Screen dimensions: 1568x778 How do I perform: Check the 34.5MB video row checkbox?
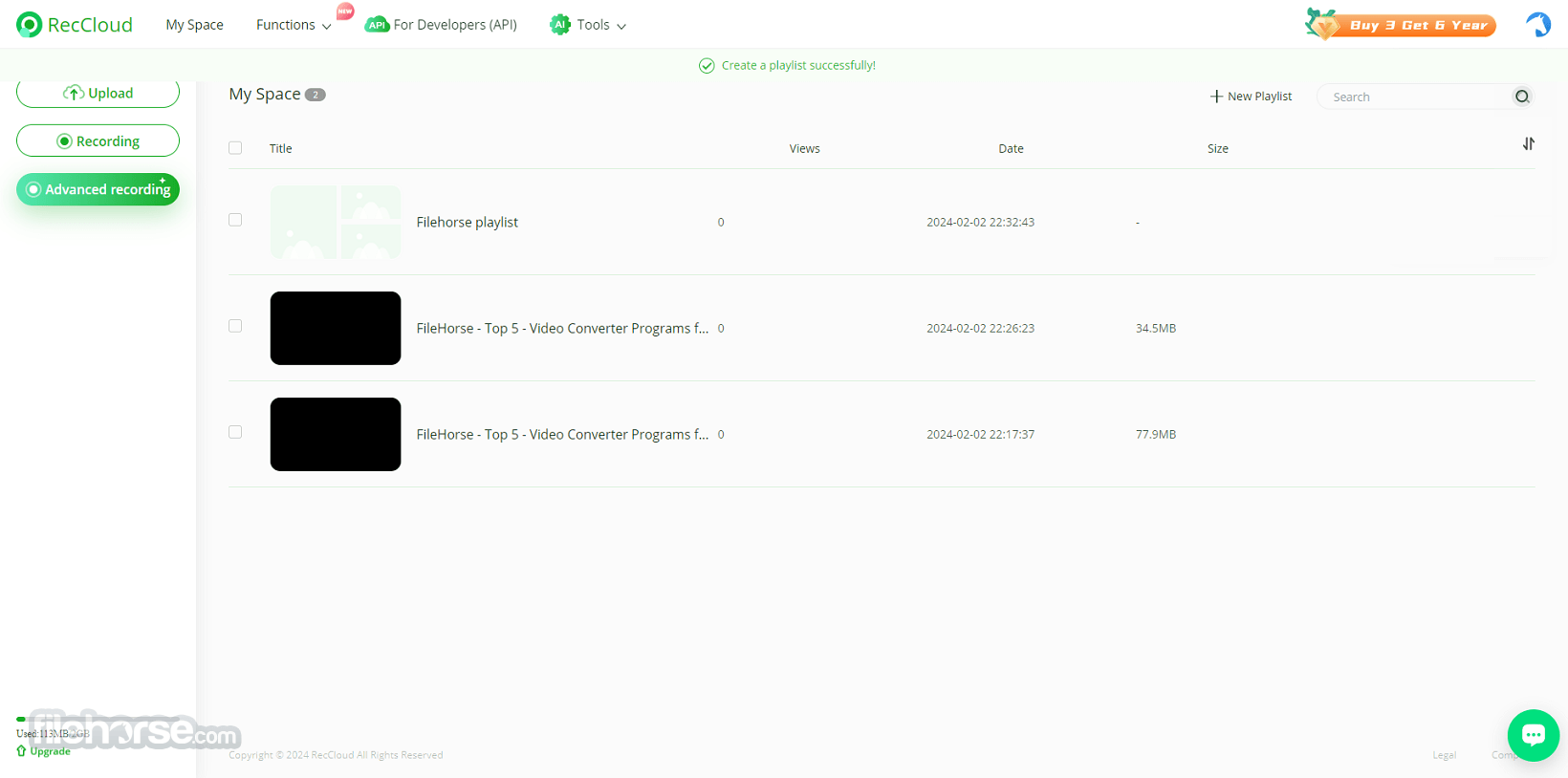pyautogui.click(x=235, y=326)
